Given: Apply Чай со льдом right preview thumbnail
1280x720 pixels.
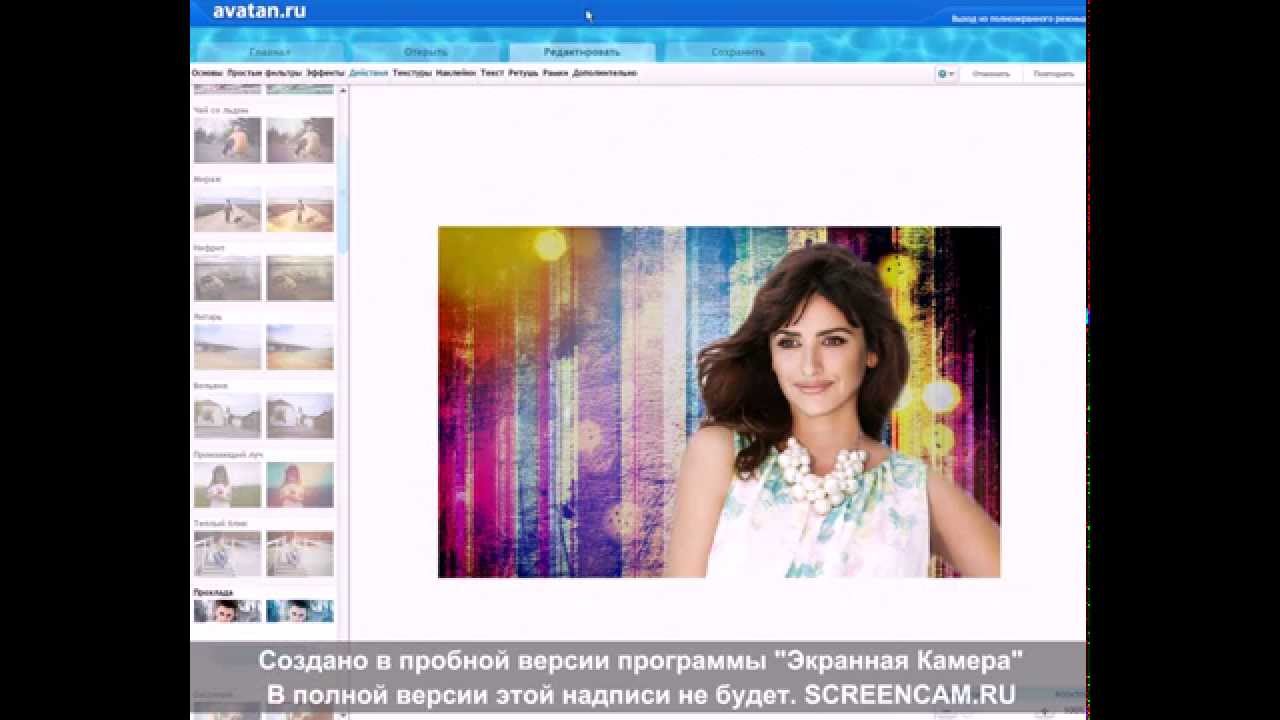Looking at the screenshot, I should tap(300, 140).
